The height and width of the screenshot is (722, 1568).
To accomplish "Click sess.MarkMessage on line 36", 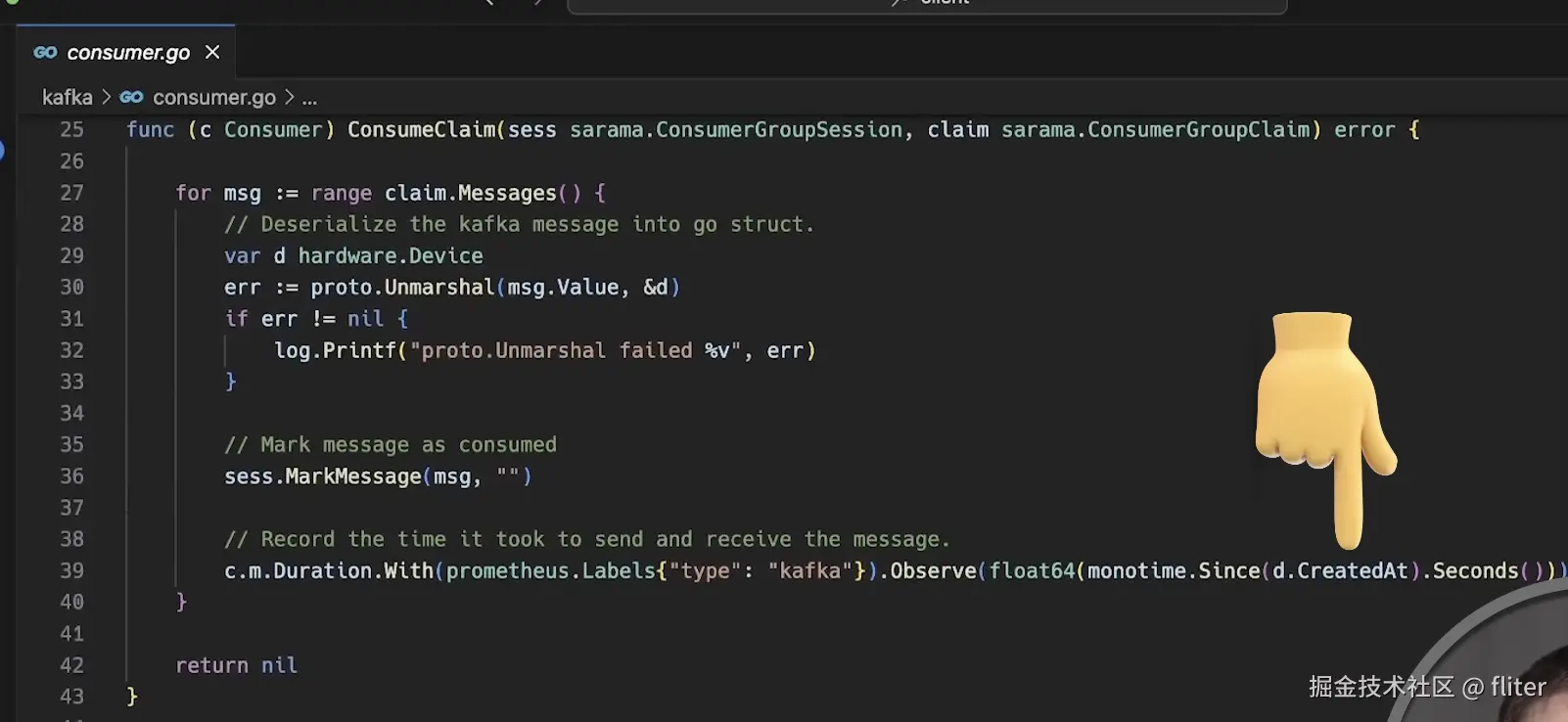I will click(x=322, y=476).
